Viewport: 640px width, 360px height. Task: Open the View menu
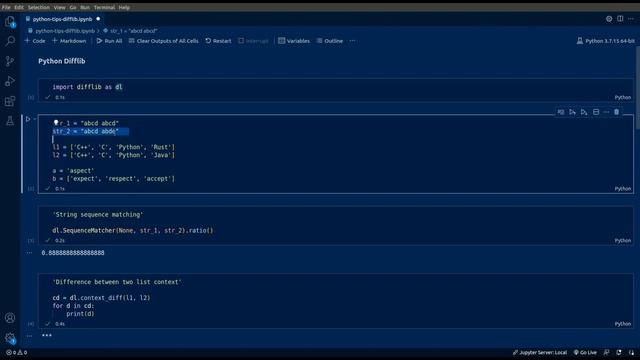(59, 7)
